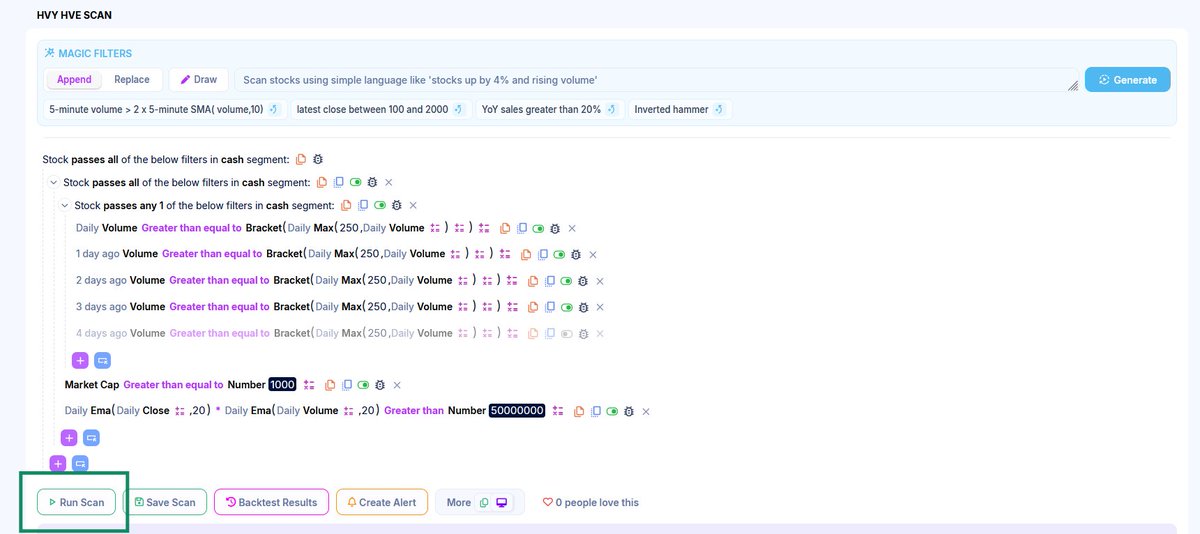Delete the 4 days ago Volume filter
Viewport: 1200px width, 534px height.
pyautogui.click(x=600, y=333)
